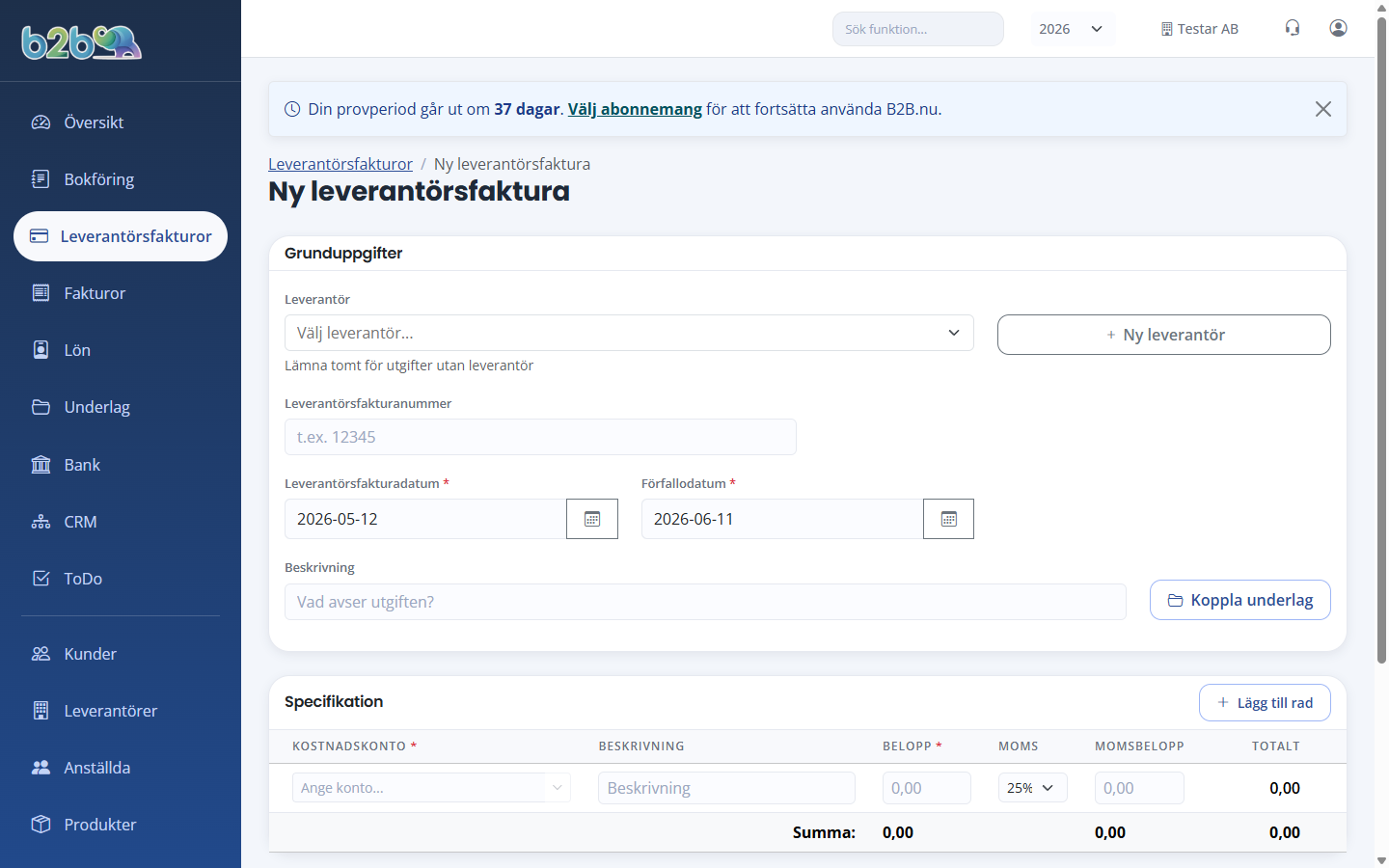Image resolution: width=1389 pixels, height=868 pixels.
Task: Click the row Beskrivning input in Specifikation
Action: pyautogui.click(x=726, y=788)
